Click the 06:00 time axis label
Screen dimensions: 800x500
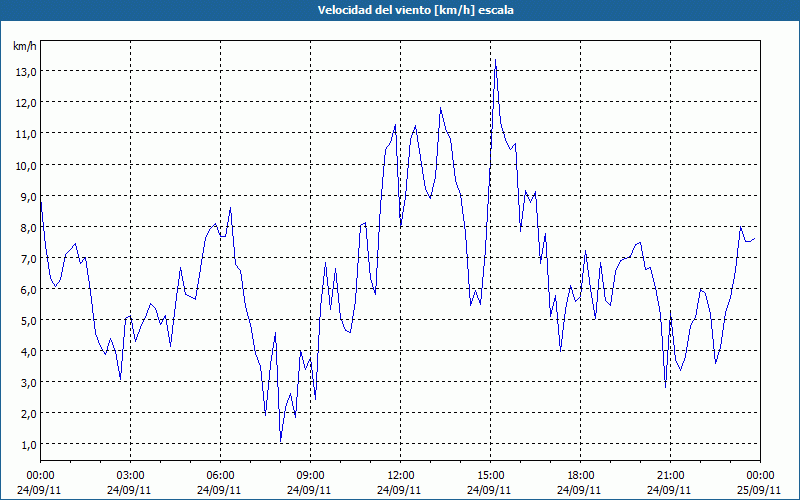(x=220, y=476)
